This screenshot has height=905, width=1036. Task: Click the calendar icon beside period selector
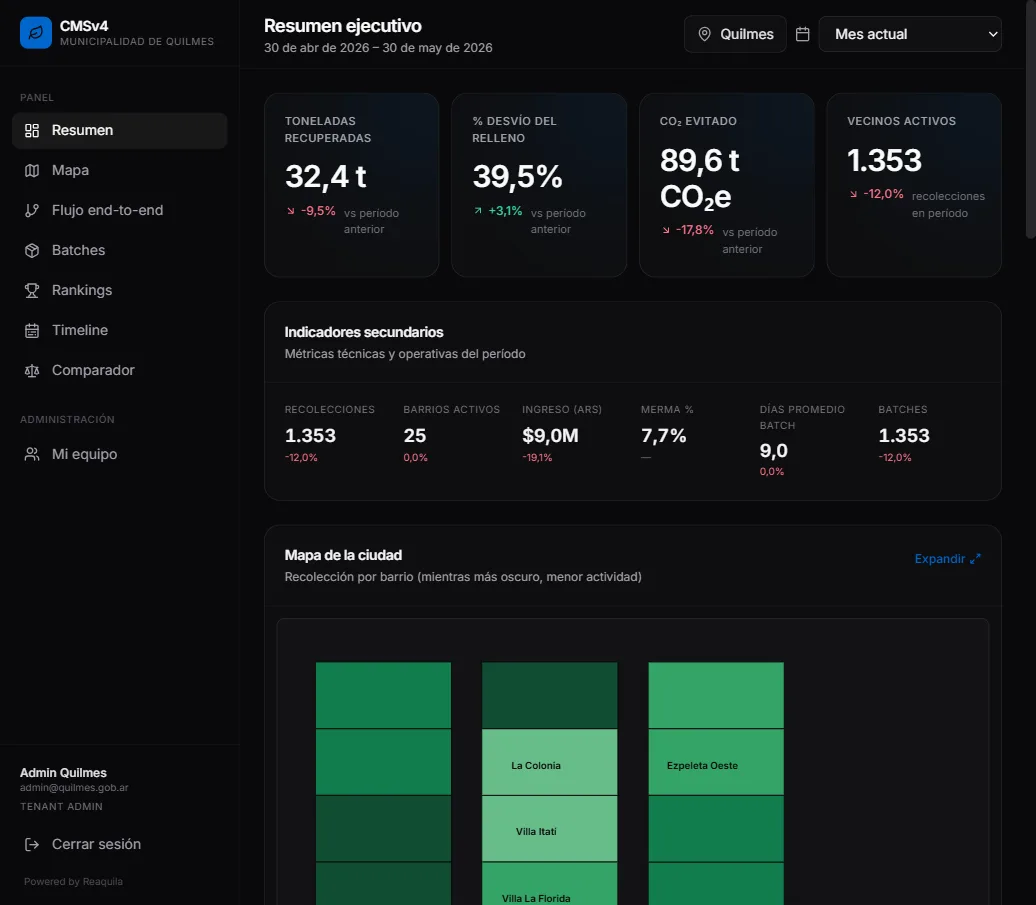(802, 34)
